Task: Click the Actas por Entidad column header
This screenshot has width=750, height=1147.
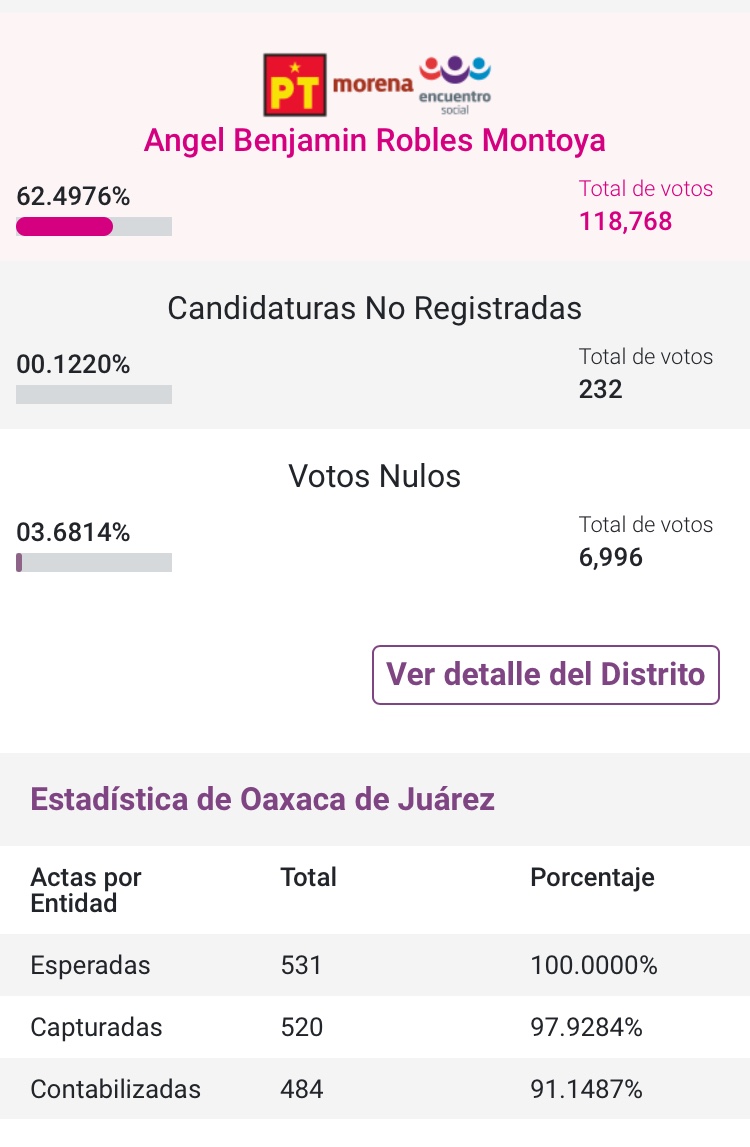Action: click(86, 890)
